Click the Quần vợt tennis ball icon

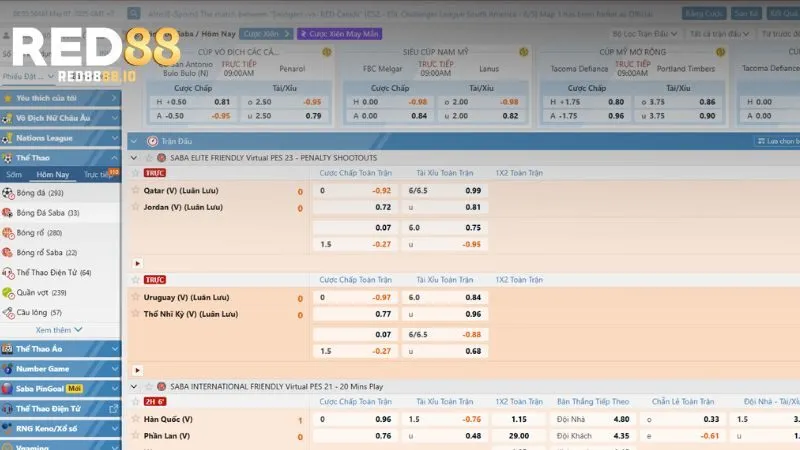coord(8,293)
